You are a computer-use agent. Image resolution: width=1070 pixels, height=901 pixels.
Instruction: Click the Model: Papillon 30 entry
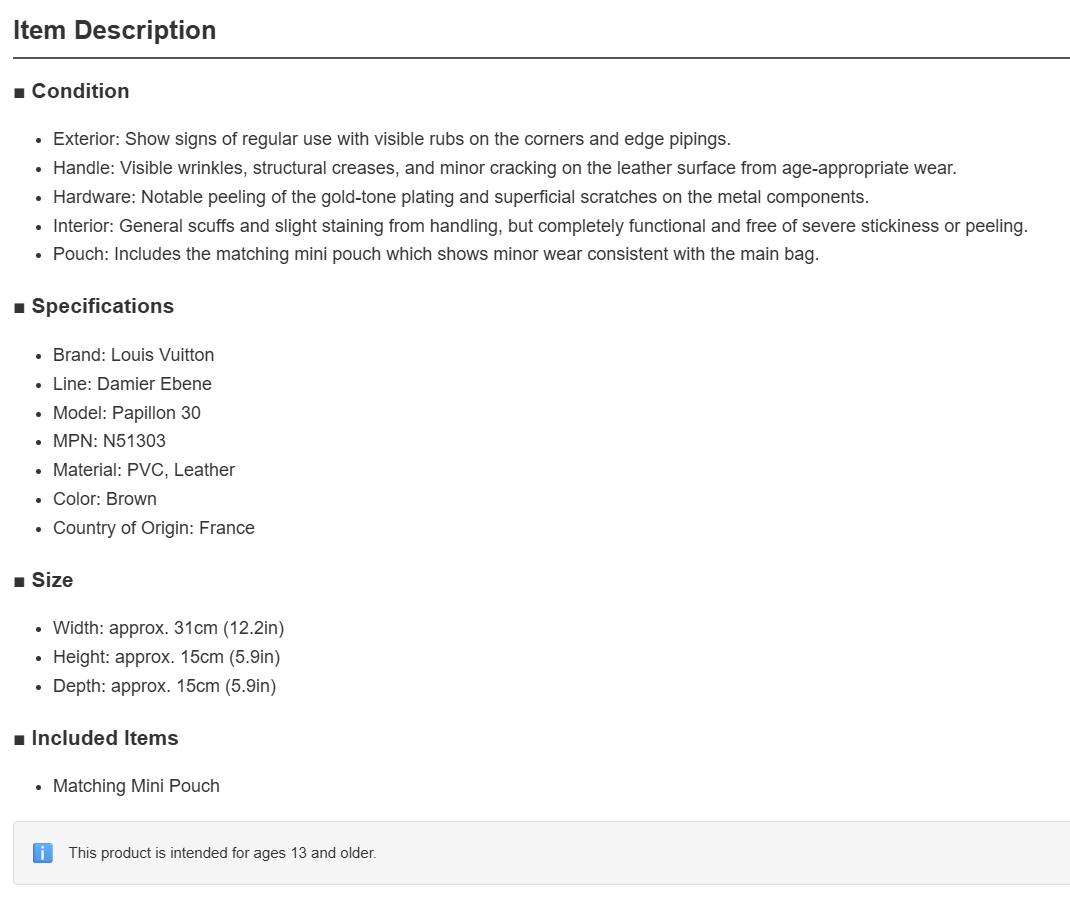pyautogui.click(x=127, y=412)
